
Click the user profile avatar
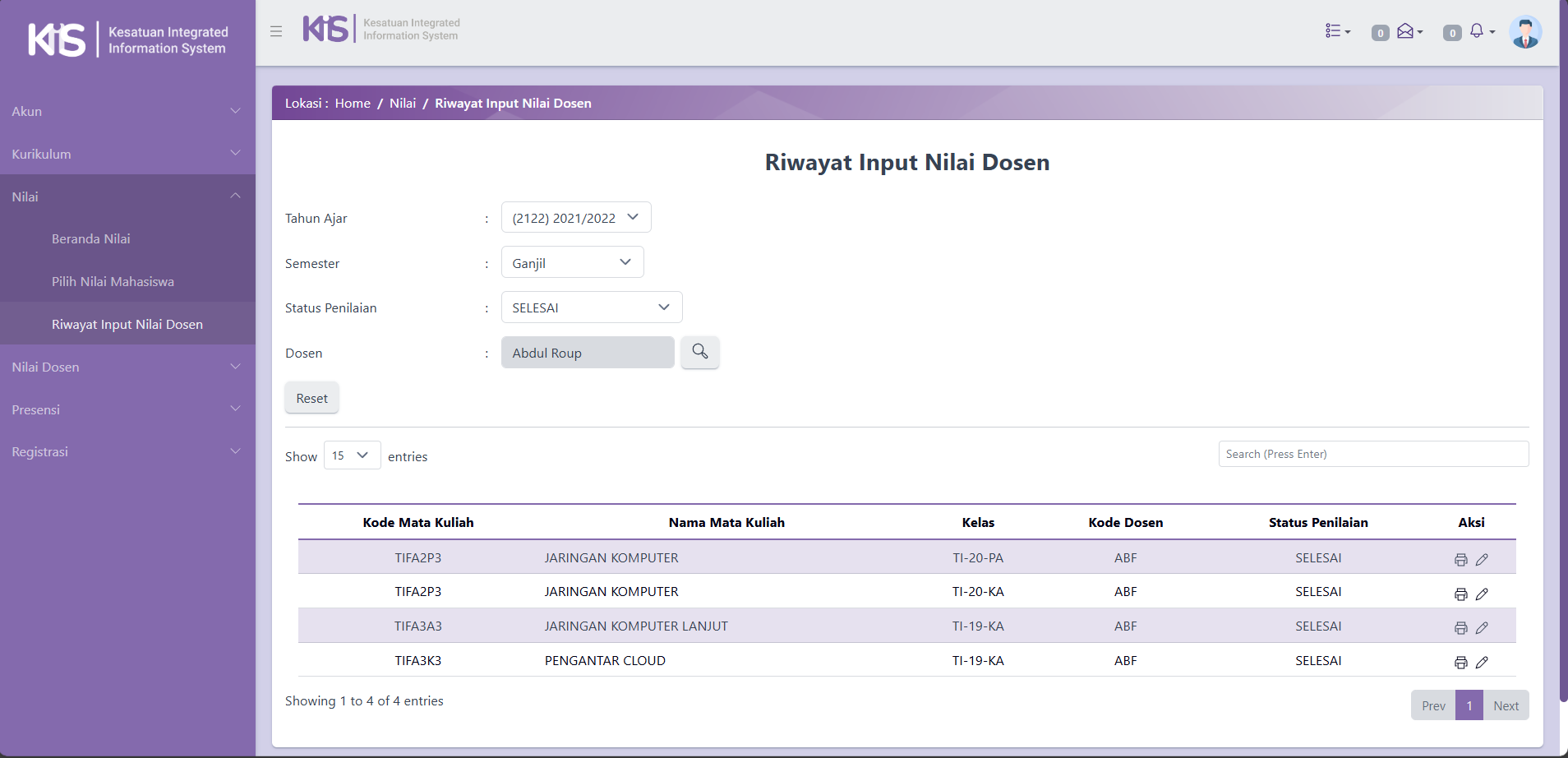[1525, 33]
